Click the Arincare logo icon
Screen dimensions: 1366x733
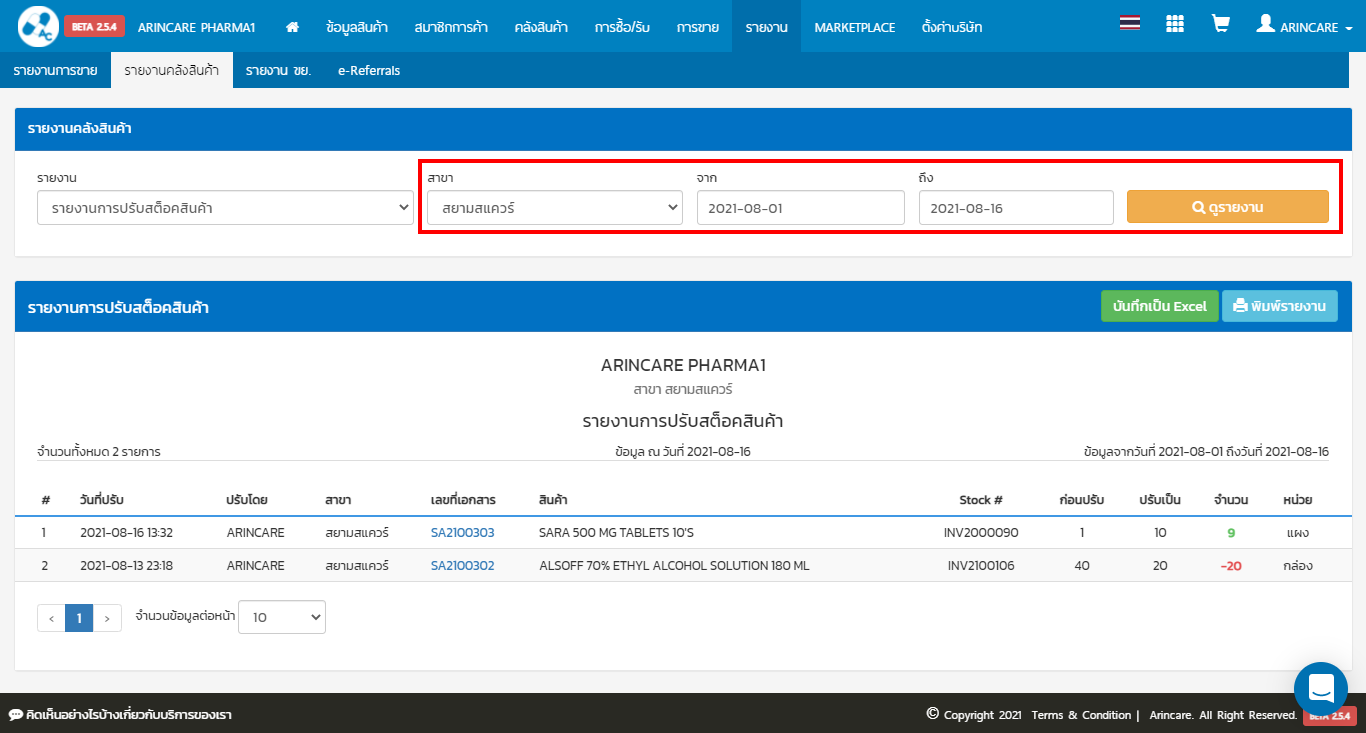(x=37, y=27)
